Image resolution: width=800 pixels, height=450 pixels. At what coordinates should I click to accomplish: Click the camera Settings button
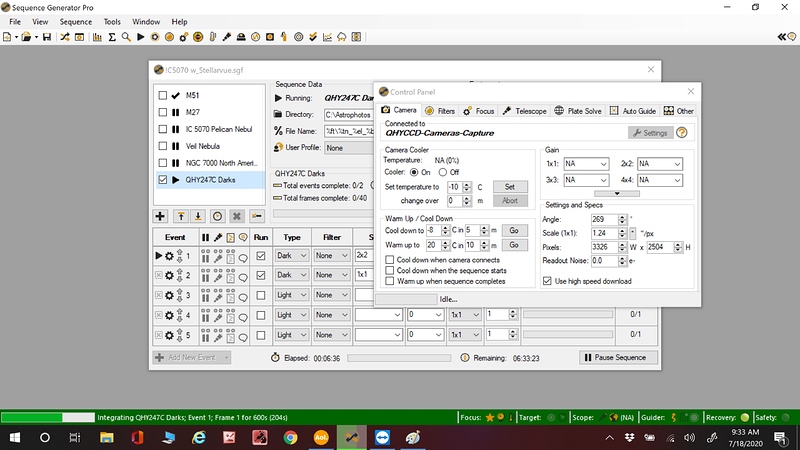(651, 133)
